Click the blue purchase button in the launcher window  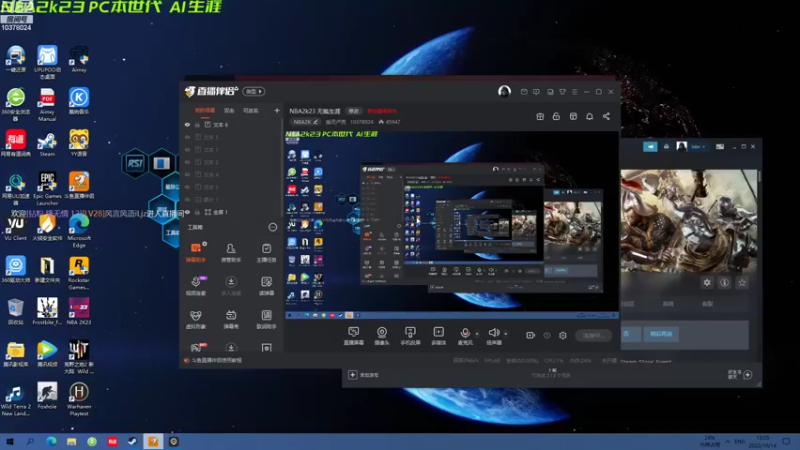pyautogui.click(x=661, y=334)
